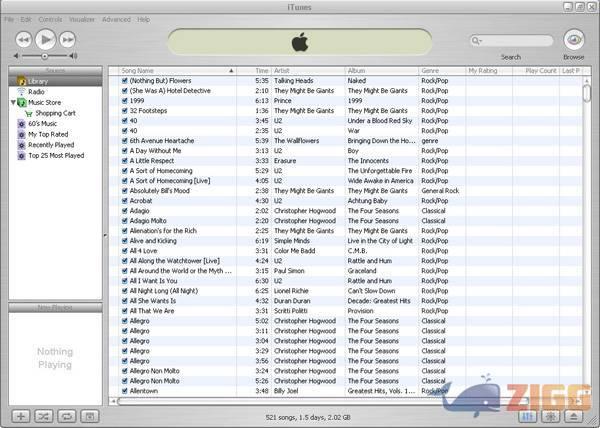Click artist Billy Joel in Allentown row
The image size is (600, 428).
(286, 391)
